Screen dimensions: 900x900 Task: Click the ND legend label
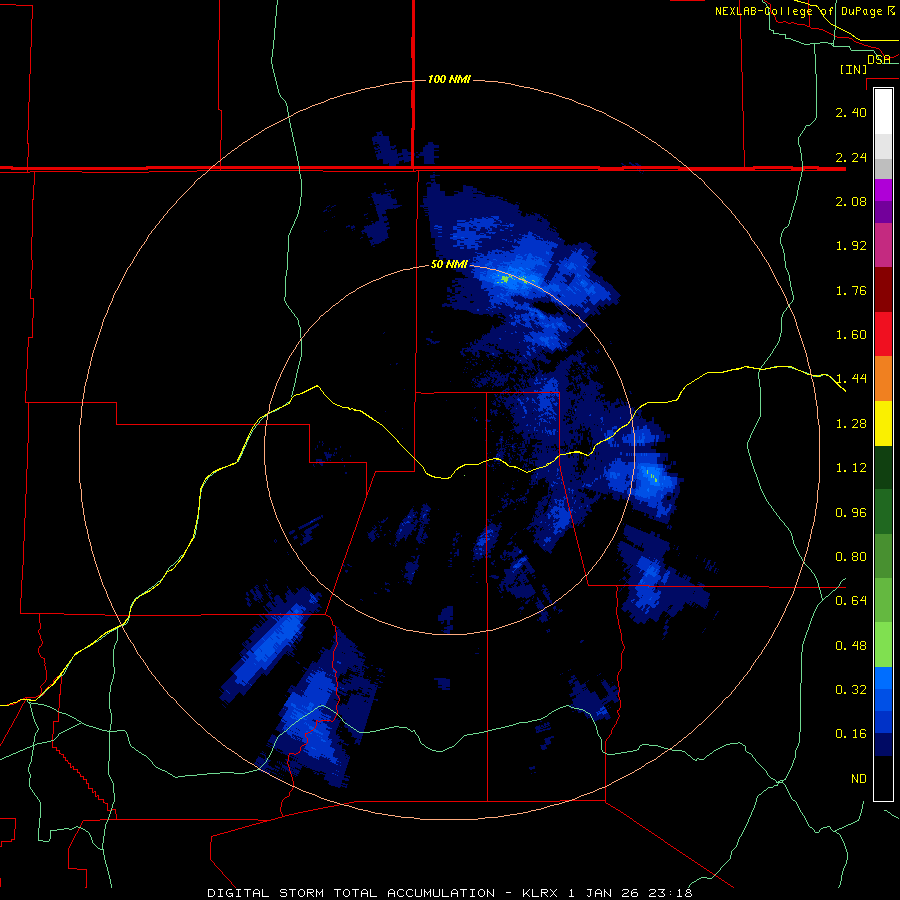[x=859, y=779]
